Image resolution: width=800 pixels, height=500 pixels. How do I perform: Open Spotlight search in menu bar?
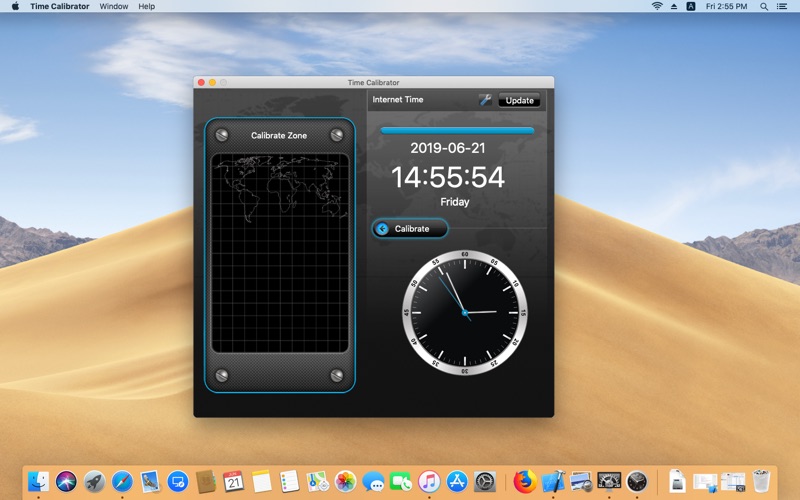764,6
